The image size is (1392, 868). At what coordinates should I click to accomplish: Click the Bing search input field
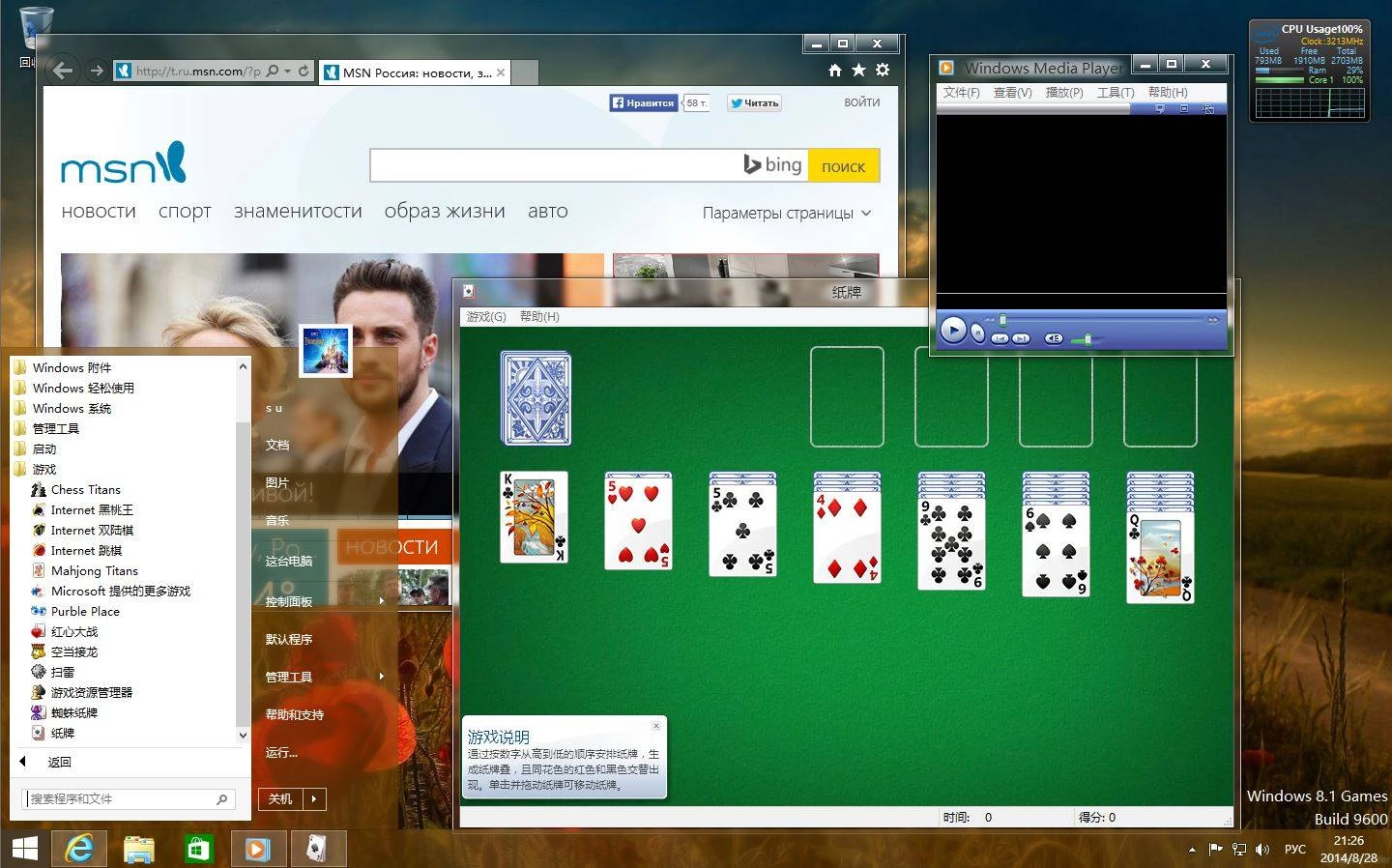tap(556, 165)
